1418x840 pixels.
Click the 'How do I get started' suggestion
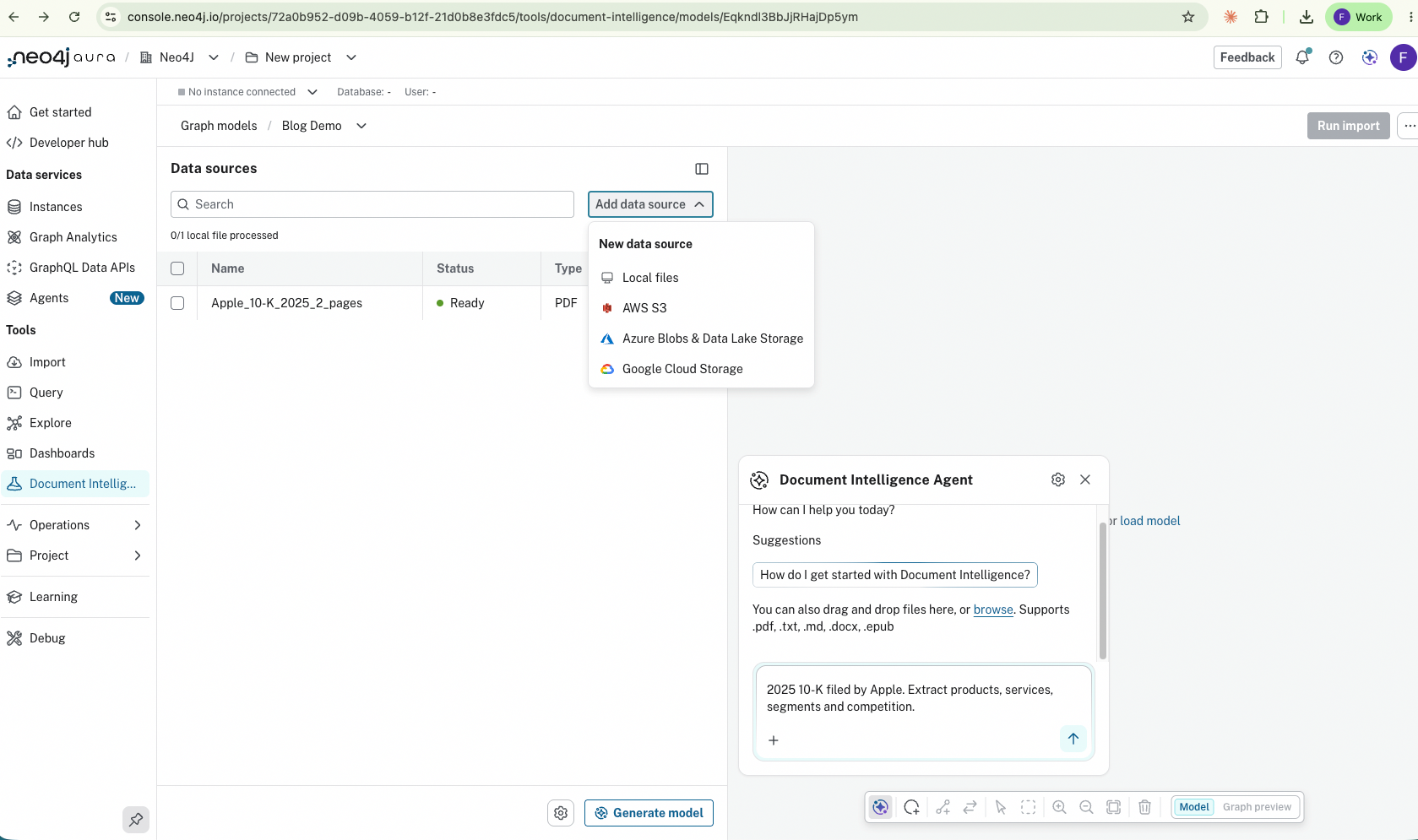coord(895,575)
